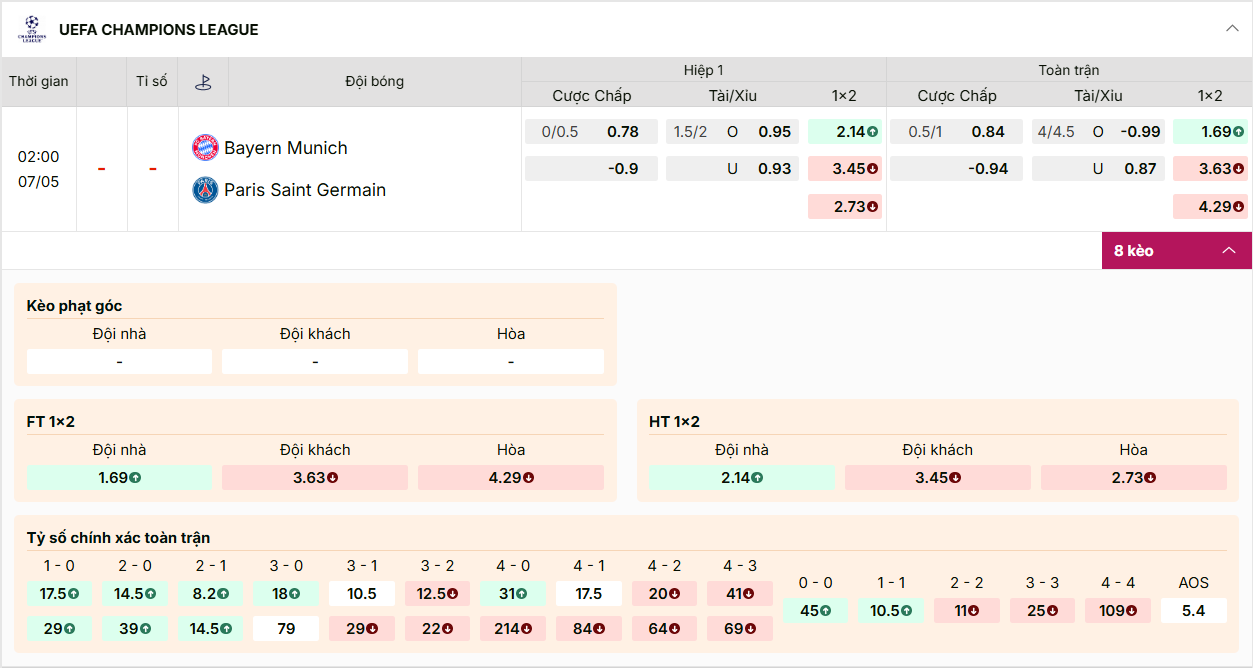Pick correct score 4 - 2 at 20
Screen dimensions: 1253x668
tap(664, 594)
